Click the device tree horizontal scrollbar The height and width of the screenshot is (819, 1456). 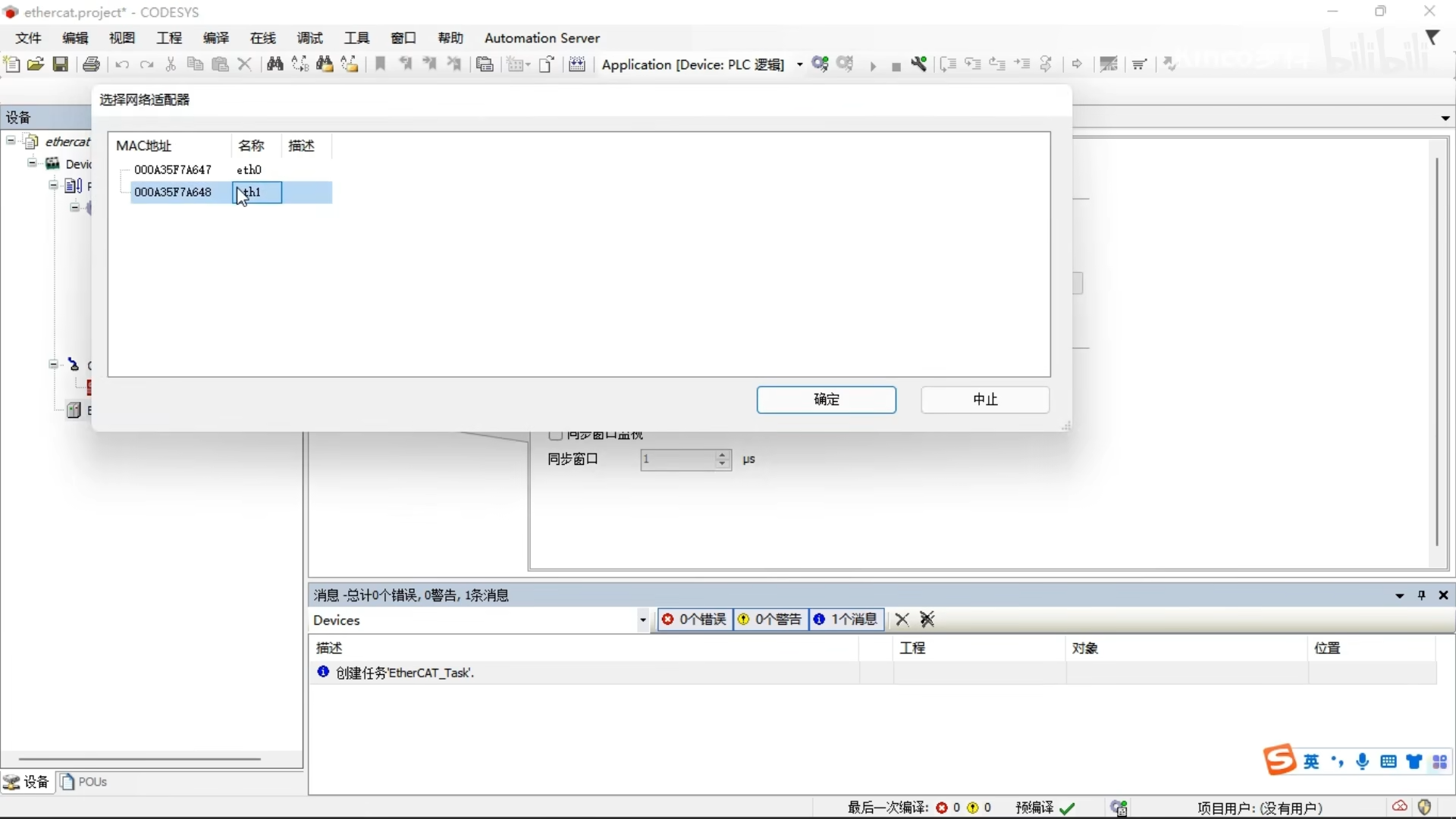click(x=140, y=759)
